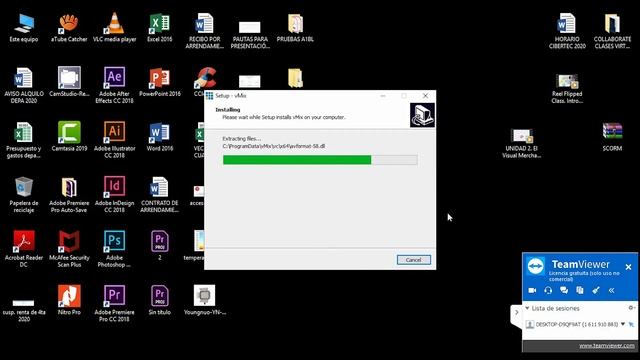Open COLLABORATE CLASES VIRT... folder
This screenshot has height=360, width=640.
(x=612, y=31)
